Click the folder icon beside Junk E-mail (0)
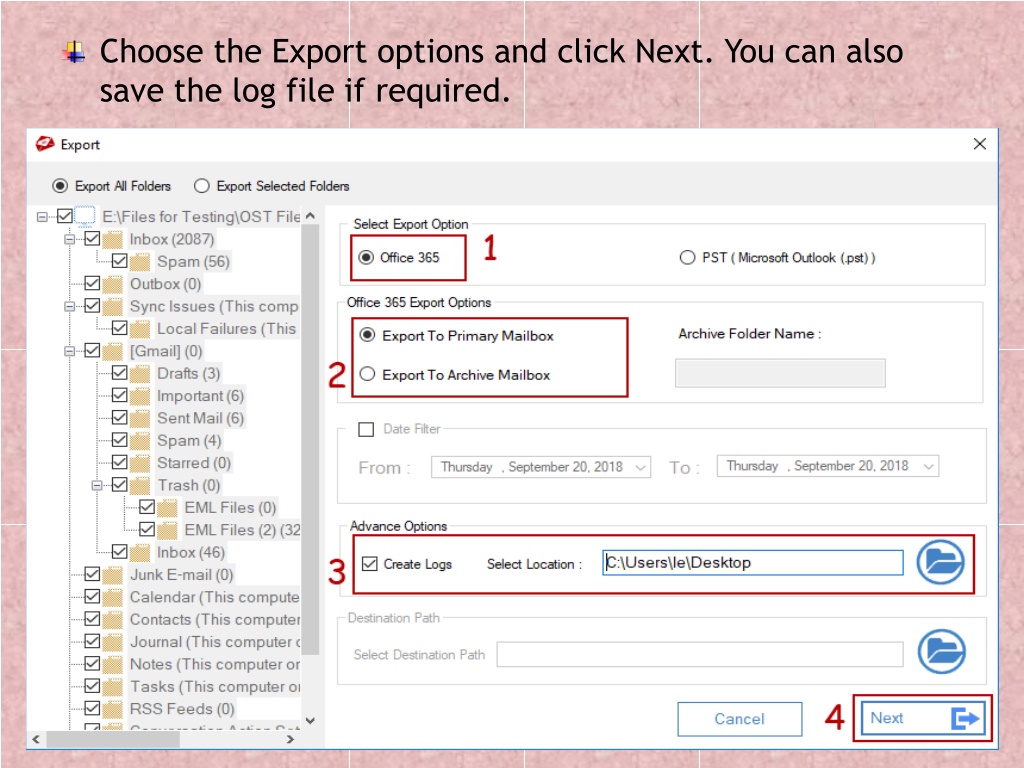Screen dimensions: 1024x768 112,575
